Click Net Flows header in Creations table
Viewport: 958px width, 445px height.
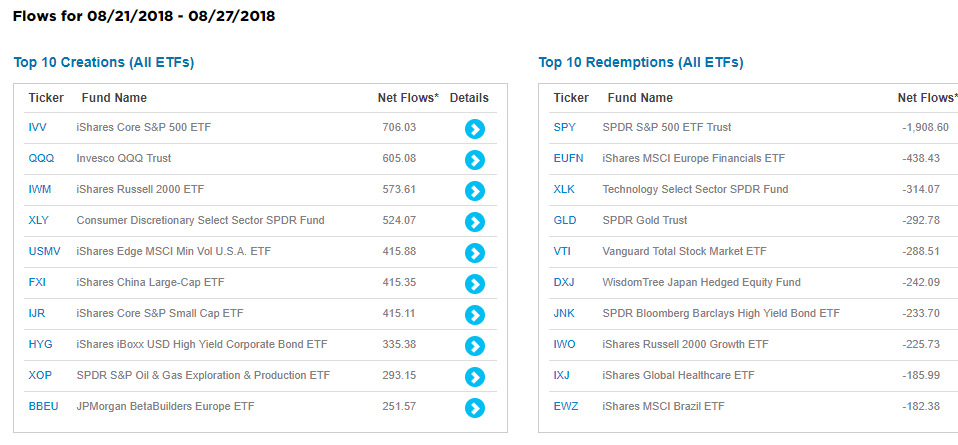408,98
